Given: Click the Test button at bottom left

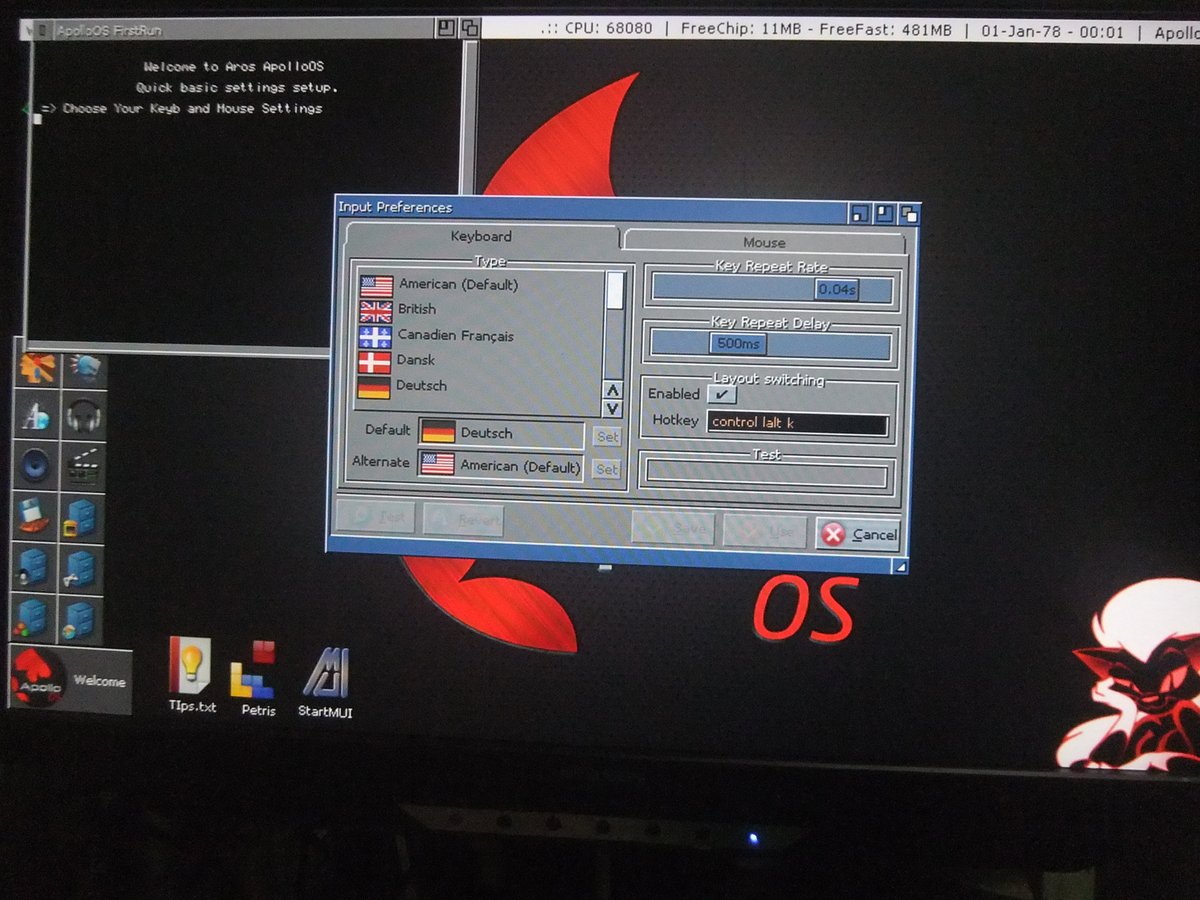Looking at the screenshot, I should [x=376, y=517].
